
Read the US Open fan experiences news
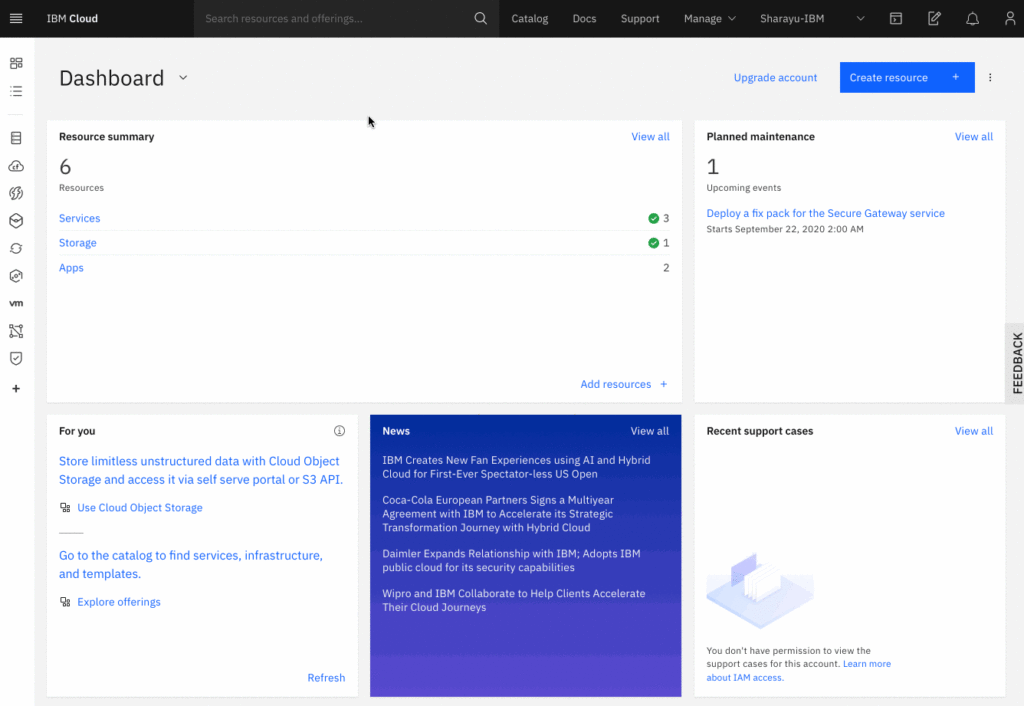point(517,467)
